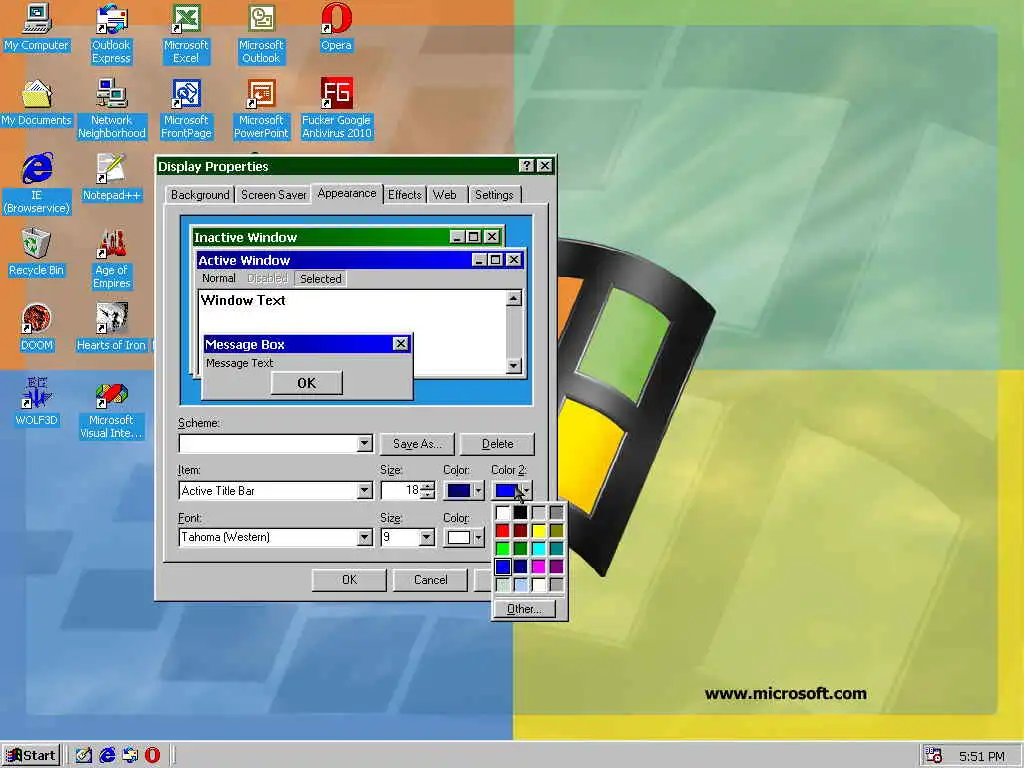Select the Microsoft Excel desktop shortcut

click(x=186, y=34)
